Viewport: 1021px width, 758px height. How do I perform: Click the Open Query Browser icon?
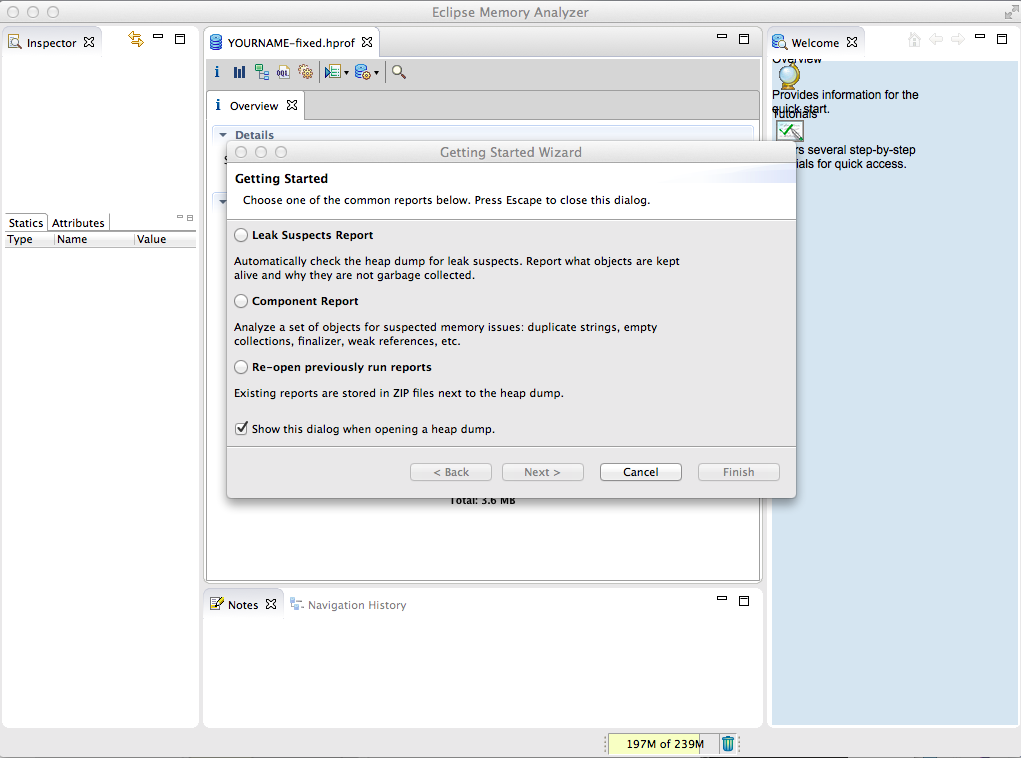[x=363, y=72]
